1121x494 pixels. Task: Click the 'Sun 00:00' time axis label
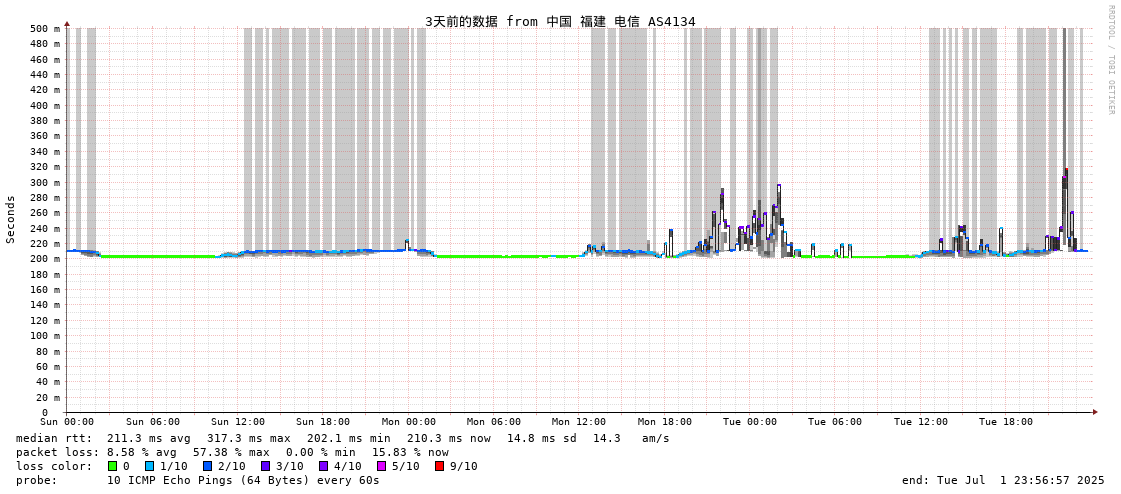[66, 422]
